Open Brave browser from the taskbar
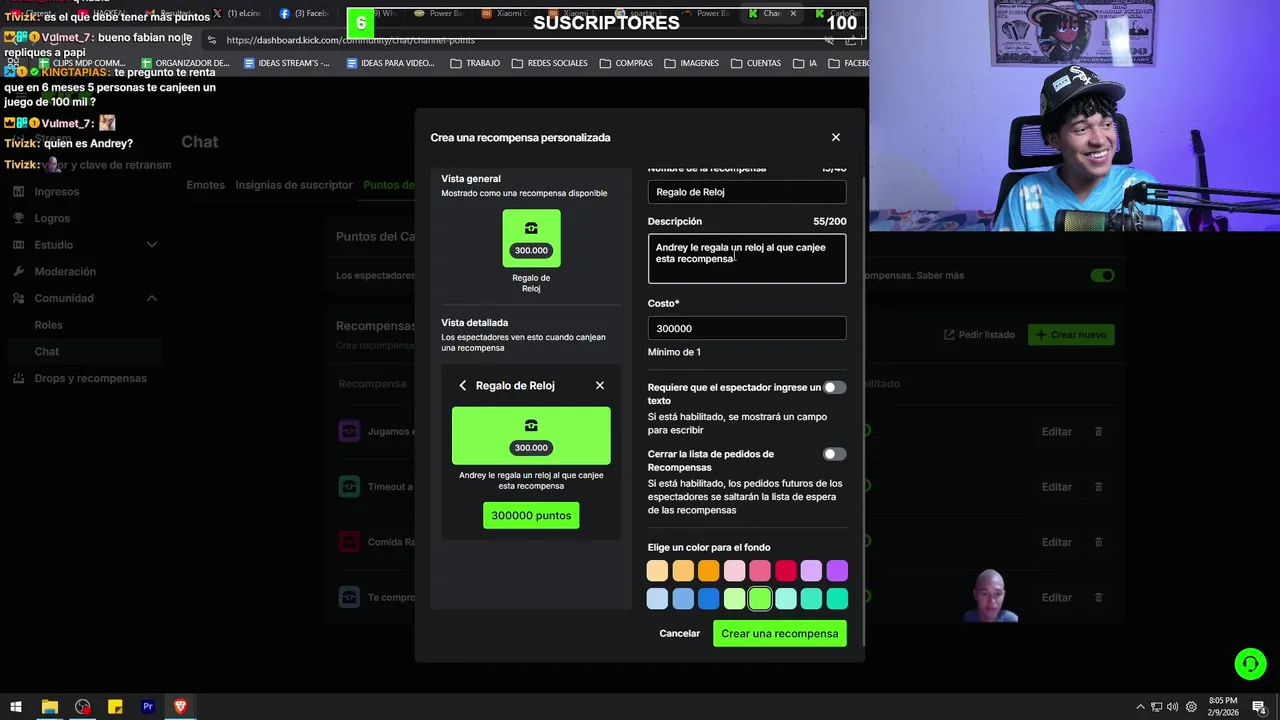The width and height of the screenshot is (1280, 720). pyautogui.click(x=180, y=706)
